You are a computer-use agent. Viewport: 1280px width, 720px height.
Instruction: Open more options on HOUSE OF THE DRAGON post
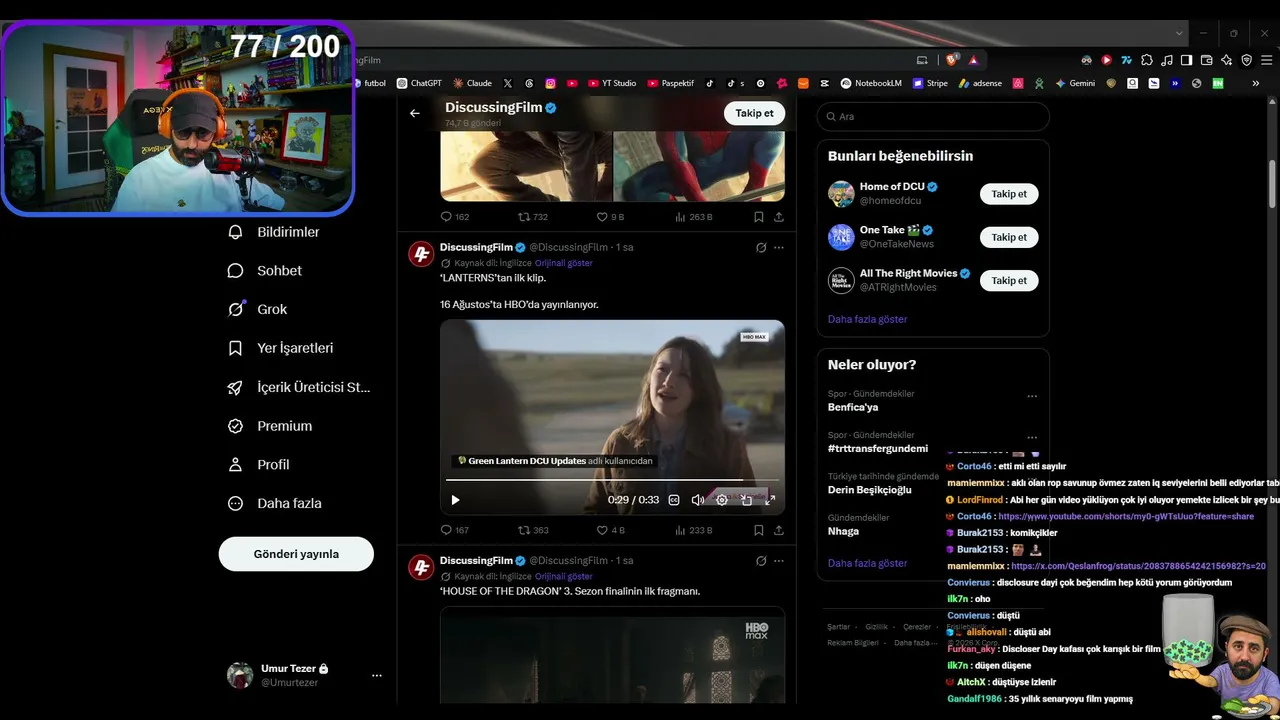pyautogui.click(x=779, y=561)
